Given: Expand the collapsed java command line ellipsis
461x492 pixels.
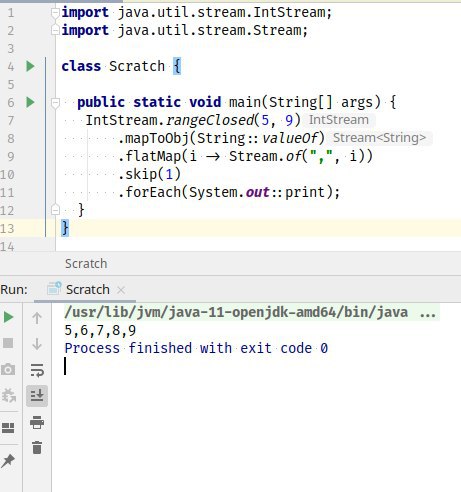Looking at the screenshot, I should point(428,313).
